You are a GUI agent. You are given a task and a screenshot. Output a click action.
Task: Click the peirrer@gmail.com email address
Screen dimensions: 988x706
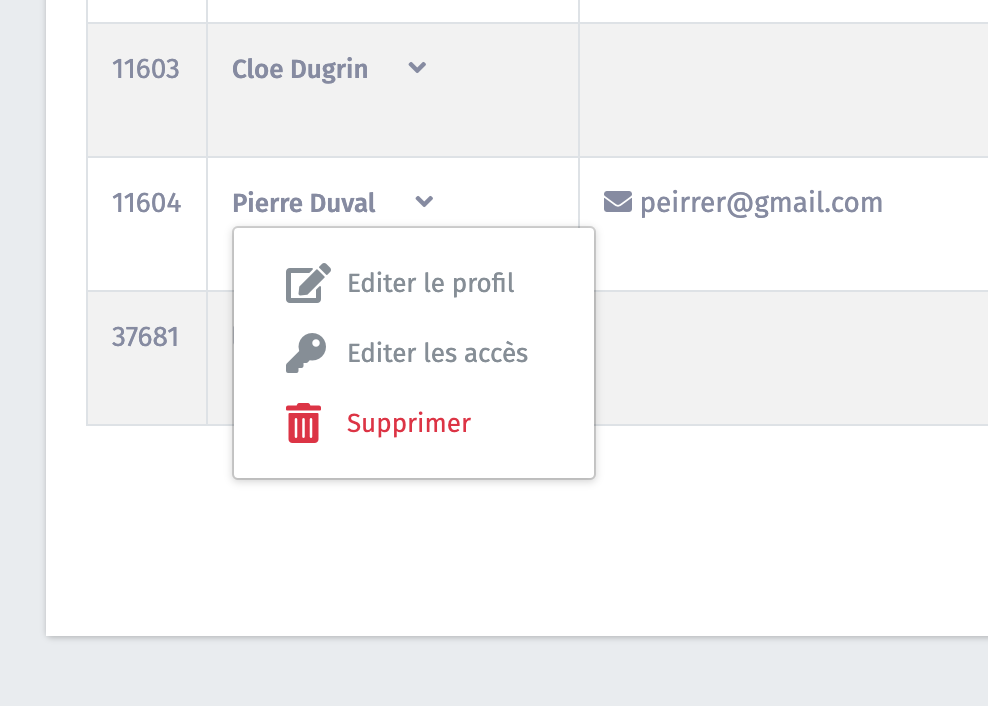pos(761,203)
